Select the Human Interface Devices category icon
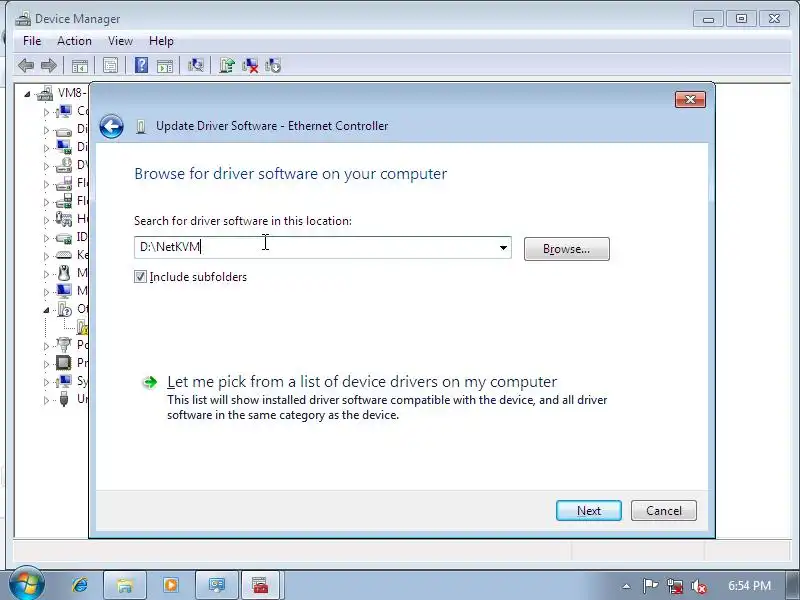Screen dimensions: 800x600 64,219
